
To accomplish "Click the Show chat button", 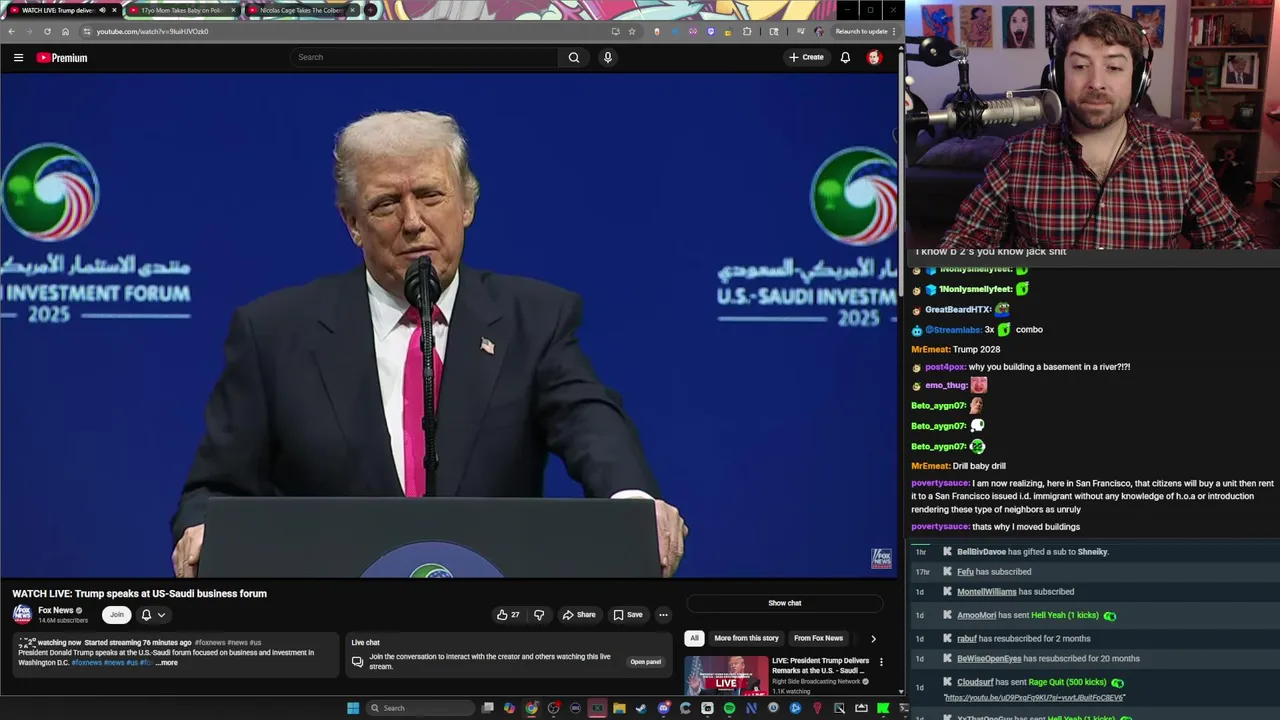I will pos(785,603).
